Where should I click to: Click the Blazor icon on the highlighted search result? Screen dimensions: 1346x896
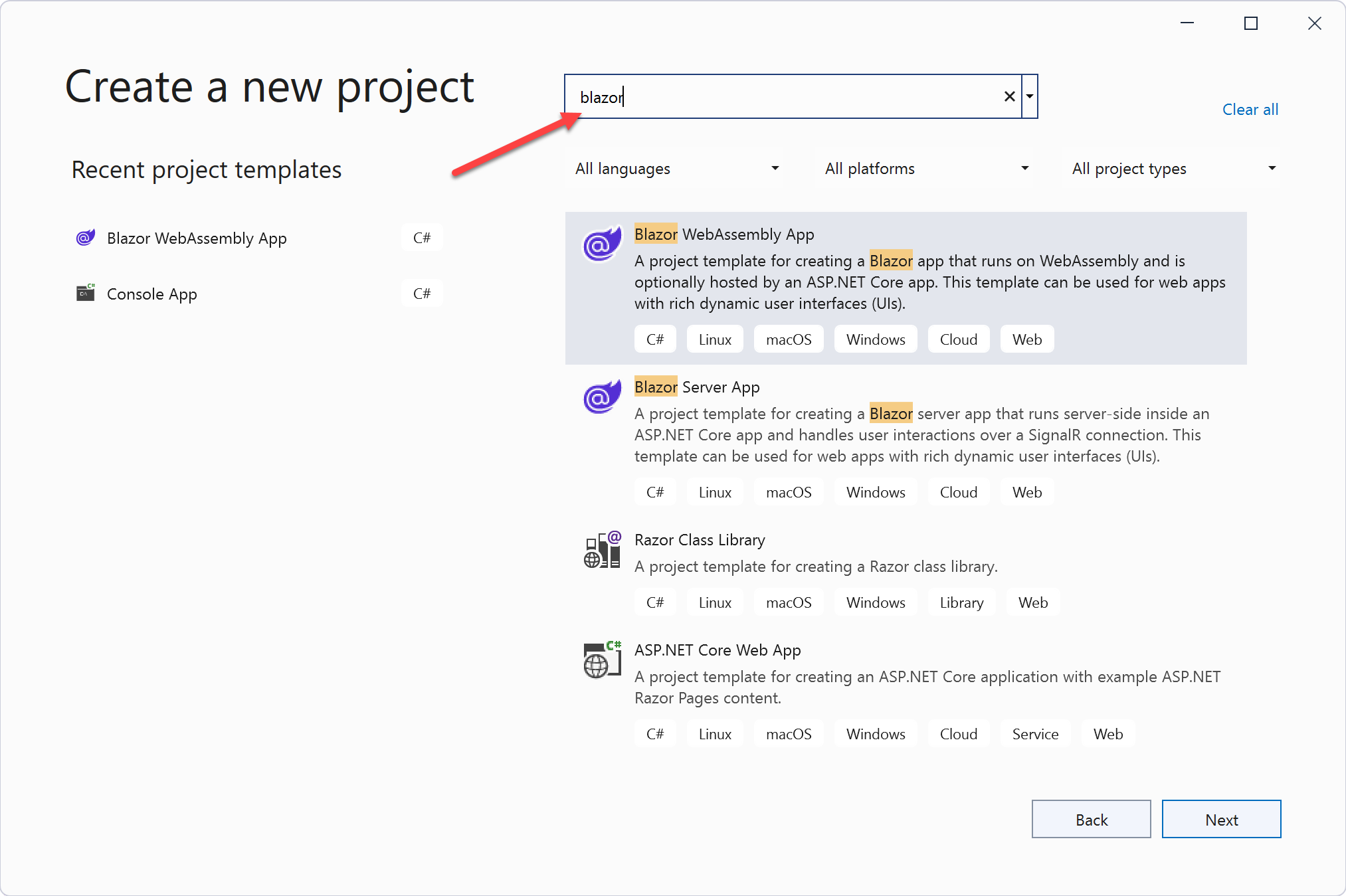pos(601,244)
